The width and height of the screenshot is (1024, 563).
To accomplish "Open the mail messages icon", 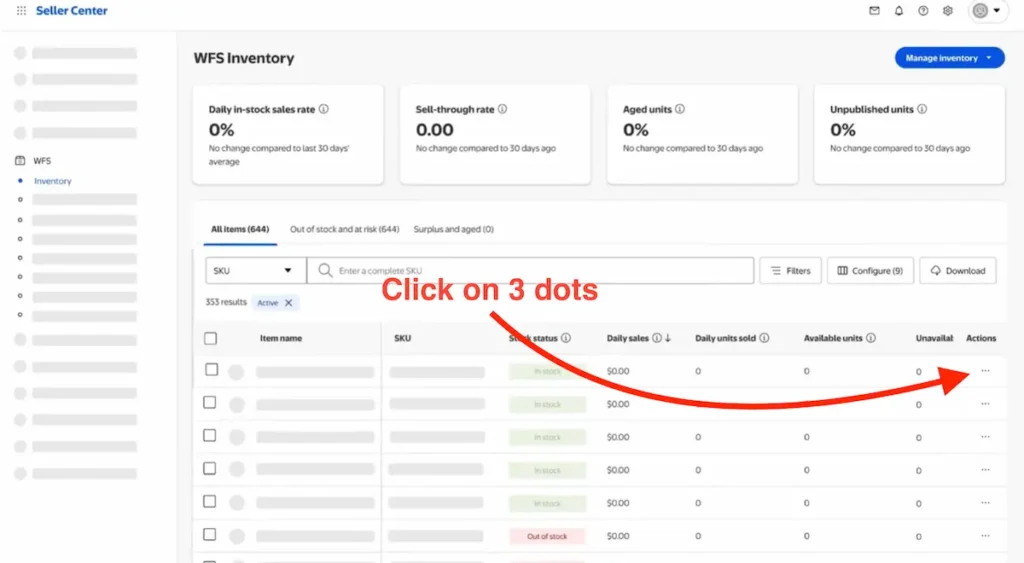I will click(874, 10).
